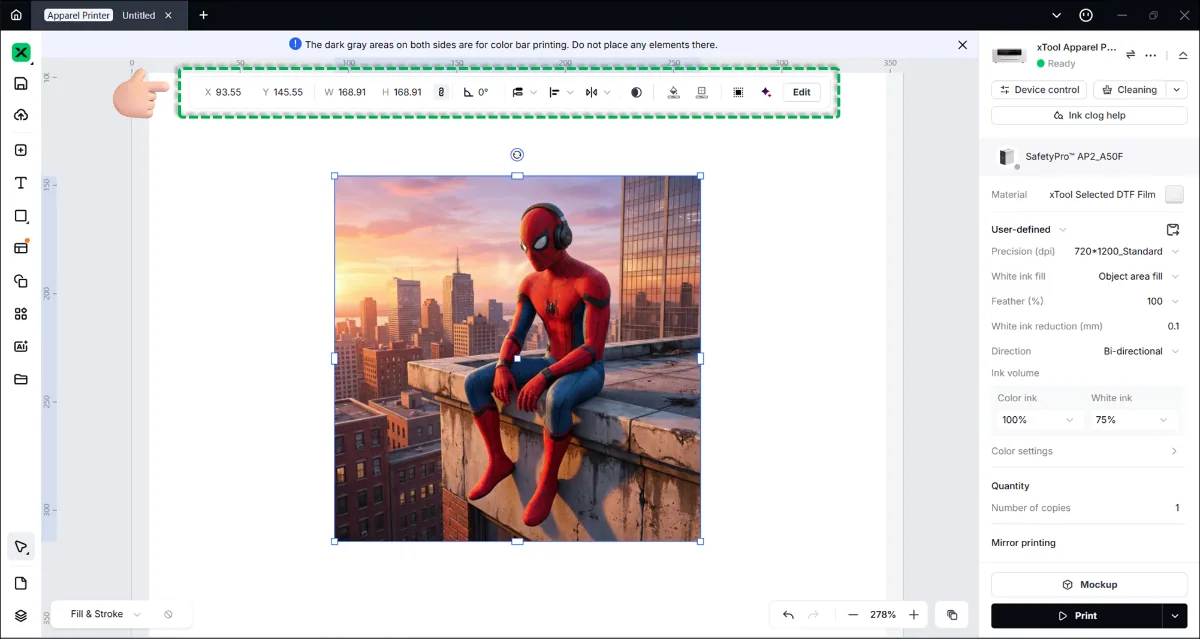This screenshot has width=1200, height=639.
Task: Switch to the Apparel Printer Untitled tab
Action: click(x=111, y=15)
